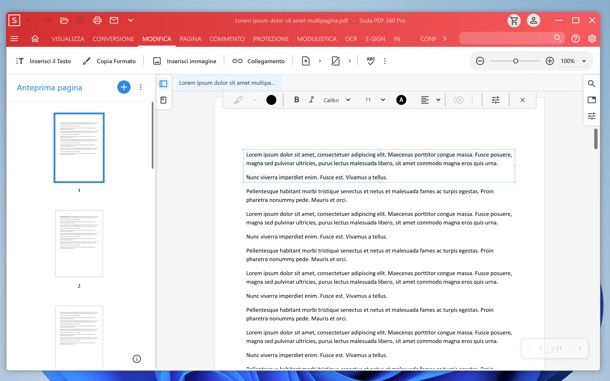Screen dimensions: 610x381
Task: Click the magnifier icon in the header search
Action: coord(557,38)
